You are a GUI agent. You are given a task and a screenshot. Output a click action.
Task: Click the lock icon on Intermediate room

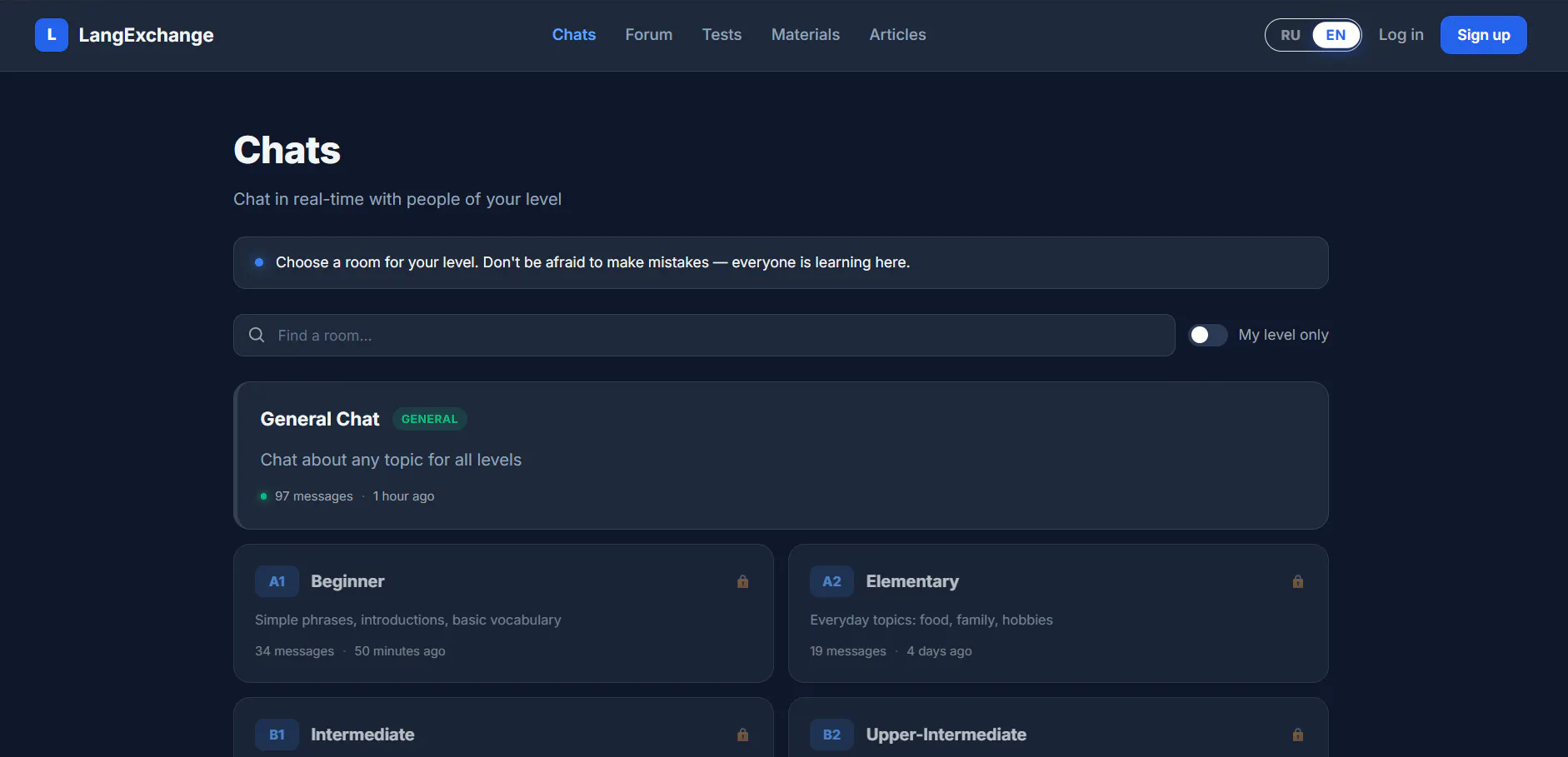point(743,735)
